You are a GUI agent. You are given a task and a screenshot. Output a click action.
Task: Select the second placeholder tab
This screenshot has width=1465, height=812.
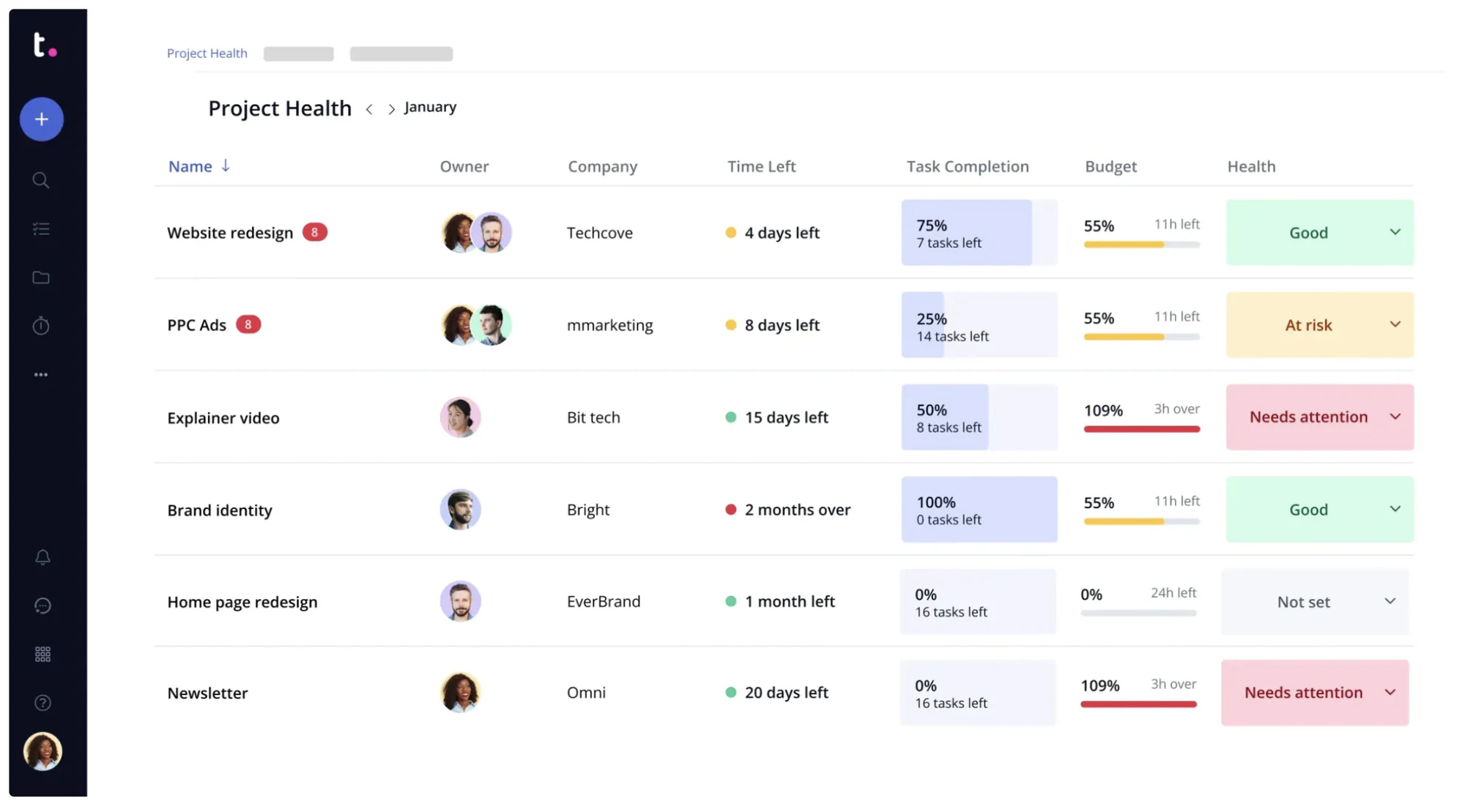click(299, 53)
